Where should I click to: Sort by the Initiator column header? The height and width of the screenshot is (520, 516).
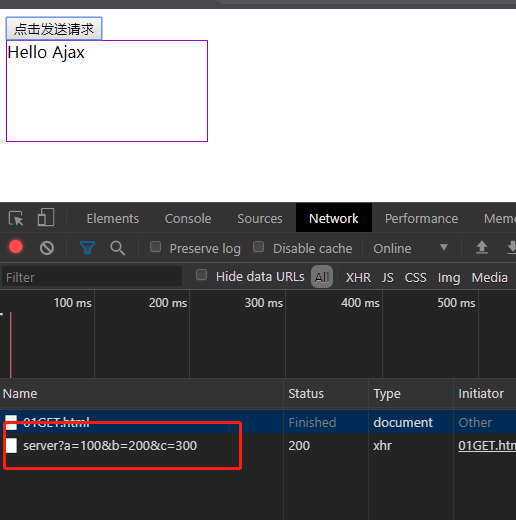[x=485, y=393]
